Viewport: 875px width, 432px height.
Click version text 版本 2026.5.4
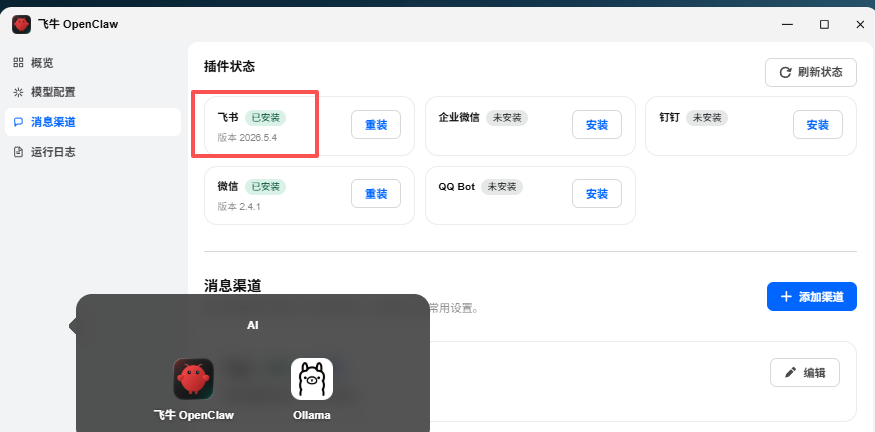pos(247,137)
